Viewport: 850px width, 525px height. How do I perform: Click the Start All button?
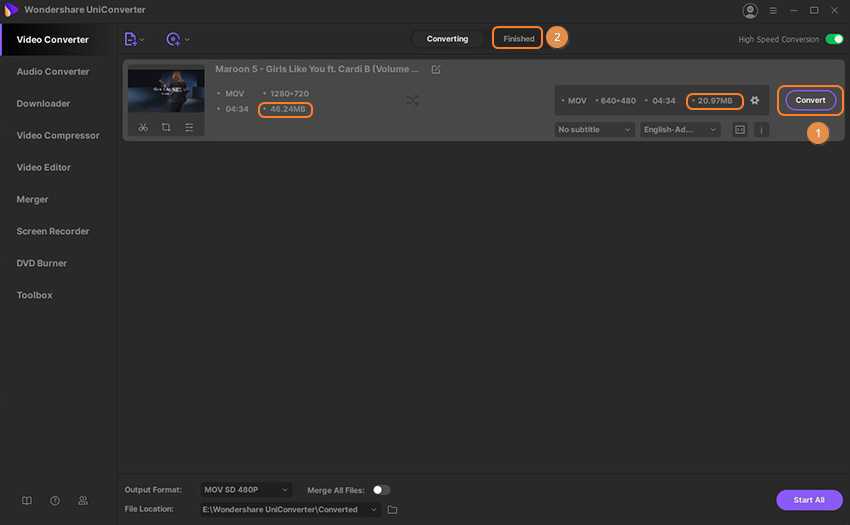pyautogui.click(x=808, y=500)
